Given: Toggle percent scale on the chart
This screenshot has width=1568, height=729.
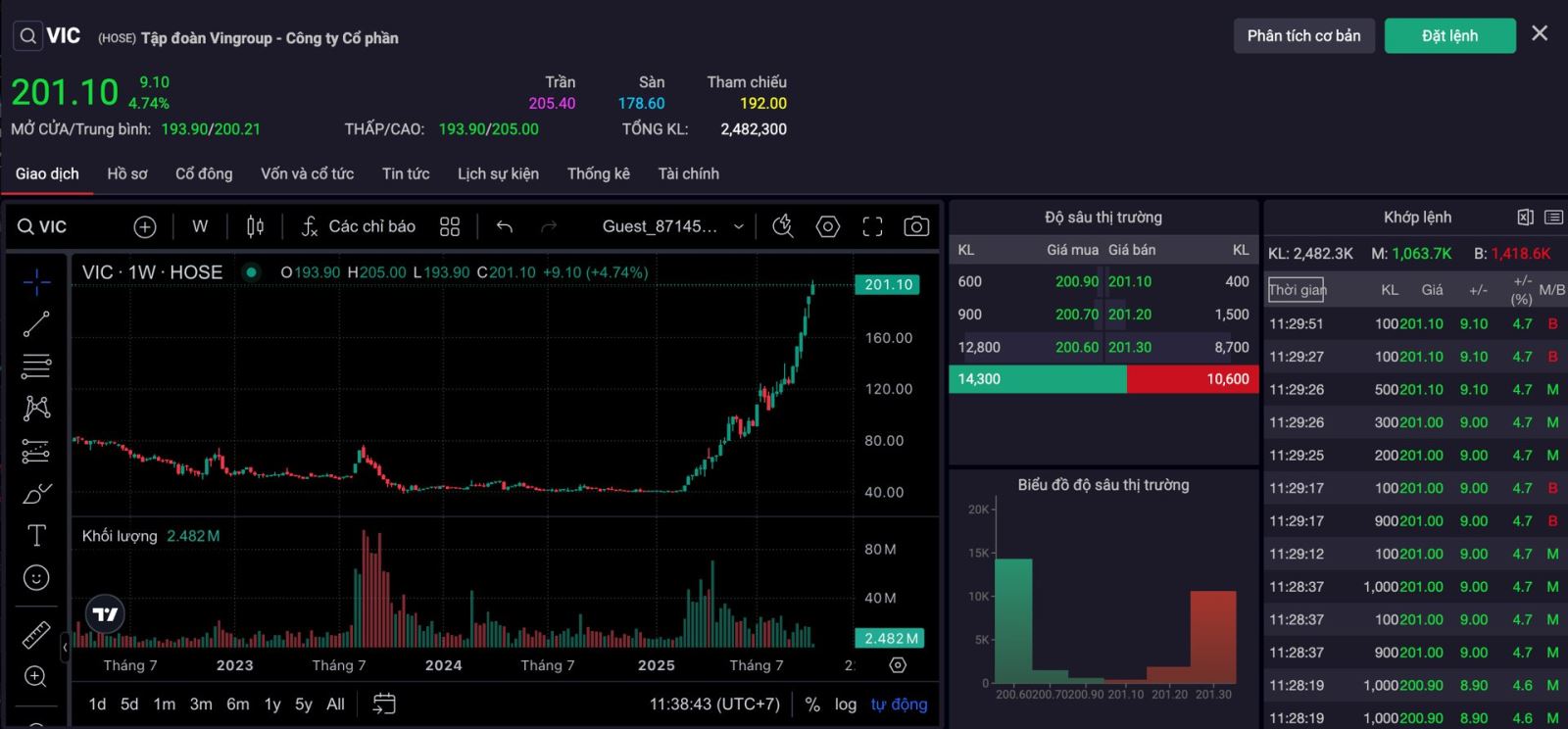Looking at the screenshot, I should coord(812,705).
